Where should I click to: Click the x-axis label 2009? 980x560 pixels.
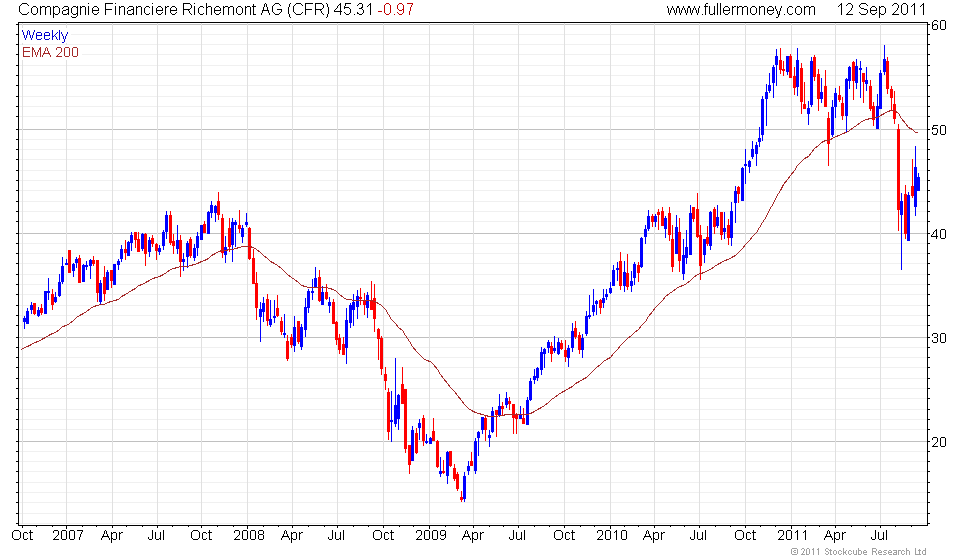431,536
